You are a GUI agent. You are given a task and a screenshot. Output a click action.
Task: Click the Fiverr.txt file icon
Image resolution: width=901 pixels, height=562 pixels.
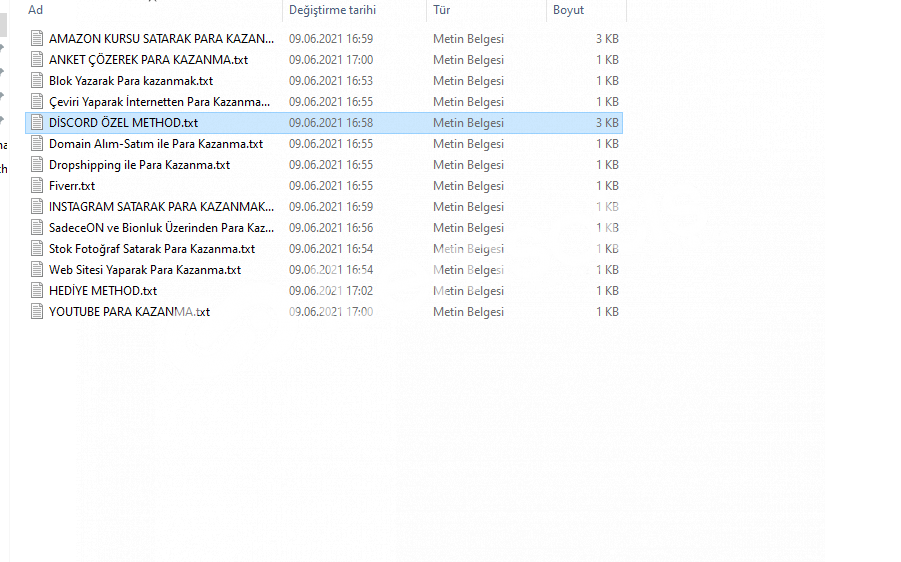pos(37,186)
